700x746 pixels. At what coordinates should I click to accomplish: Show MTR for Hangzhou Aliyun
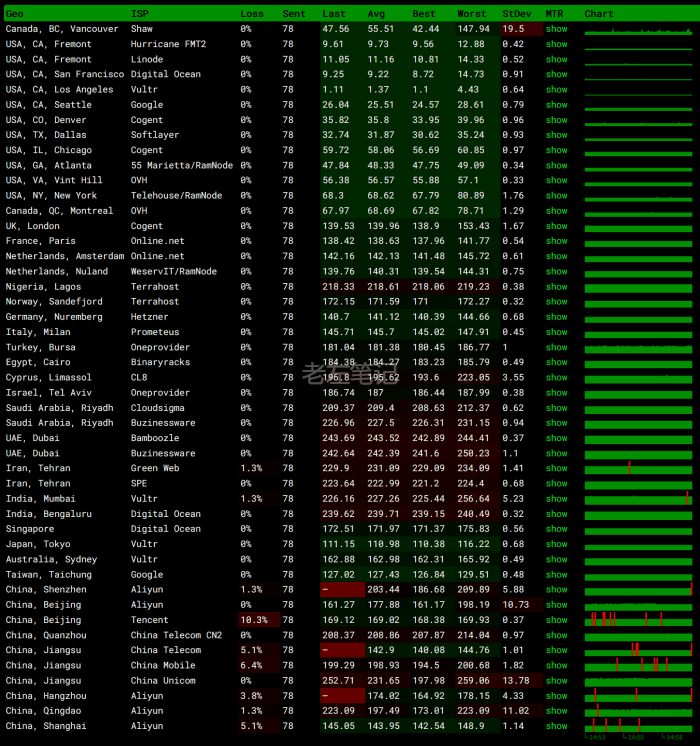click(x=556, y=696)
